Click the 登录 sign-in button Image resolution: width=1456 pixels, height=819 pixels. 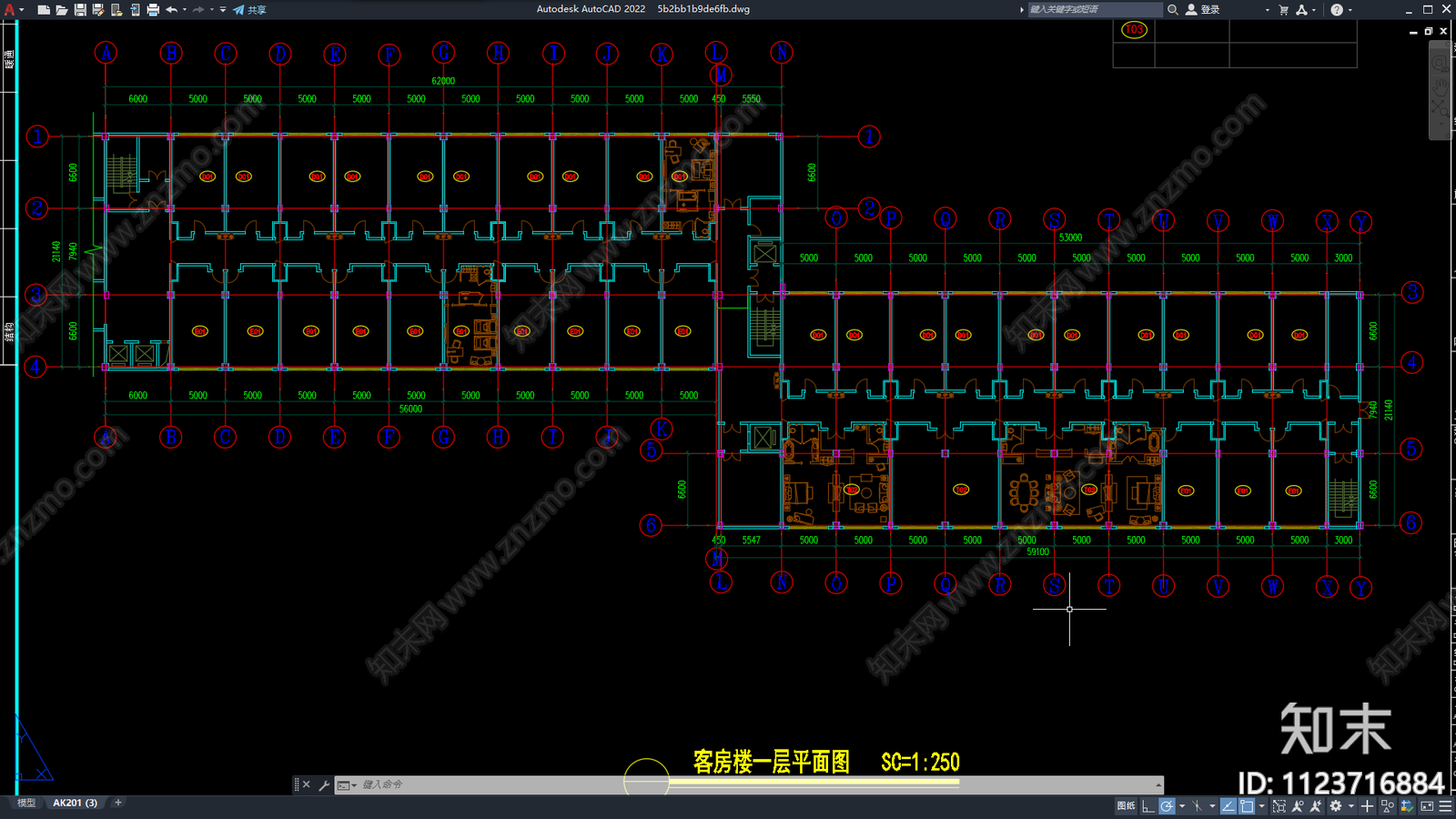[1202, 9]
